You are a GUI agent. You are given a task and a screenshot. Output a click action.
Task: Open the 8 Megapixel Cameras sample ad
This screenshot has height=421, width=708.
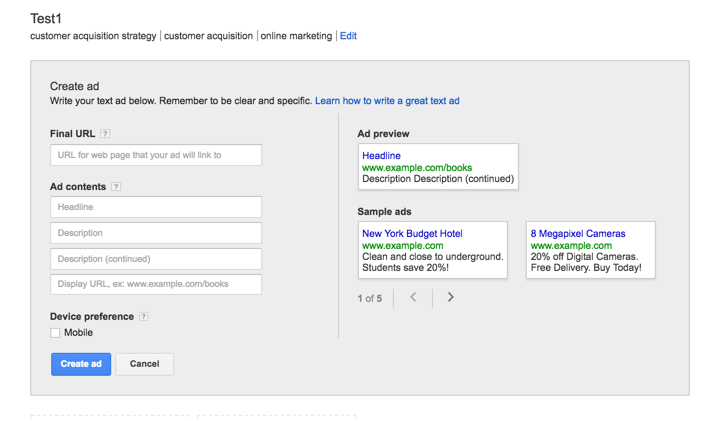pyautogui.click(x=578, y=234)
